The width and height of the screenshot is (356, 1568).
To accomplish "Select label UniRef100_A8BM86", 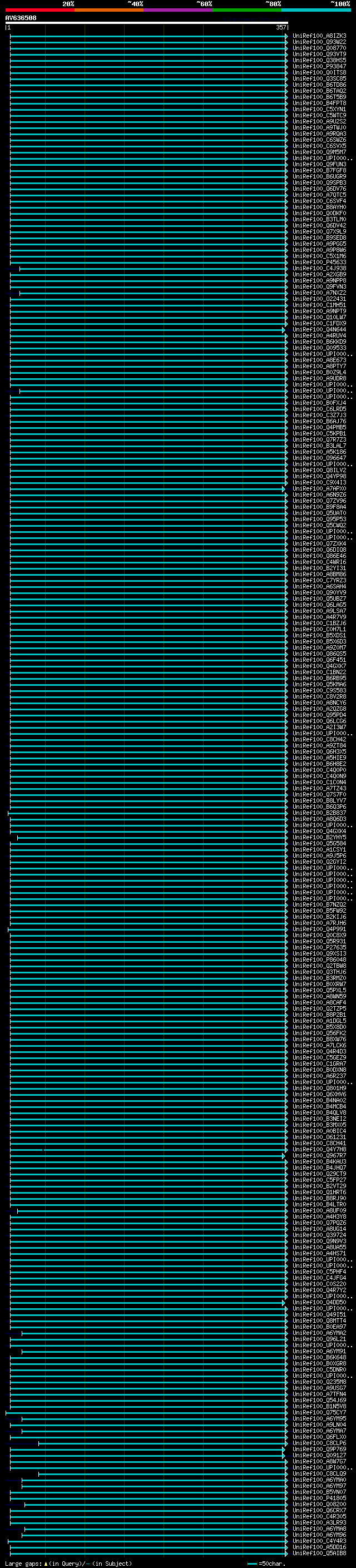I will point(319,574).
